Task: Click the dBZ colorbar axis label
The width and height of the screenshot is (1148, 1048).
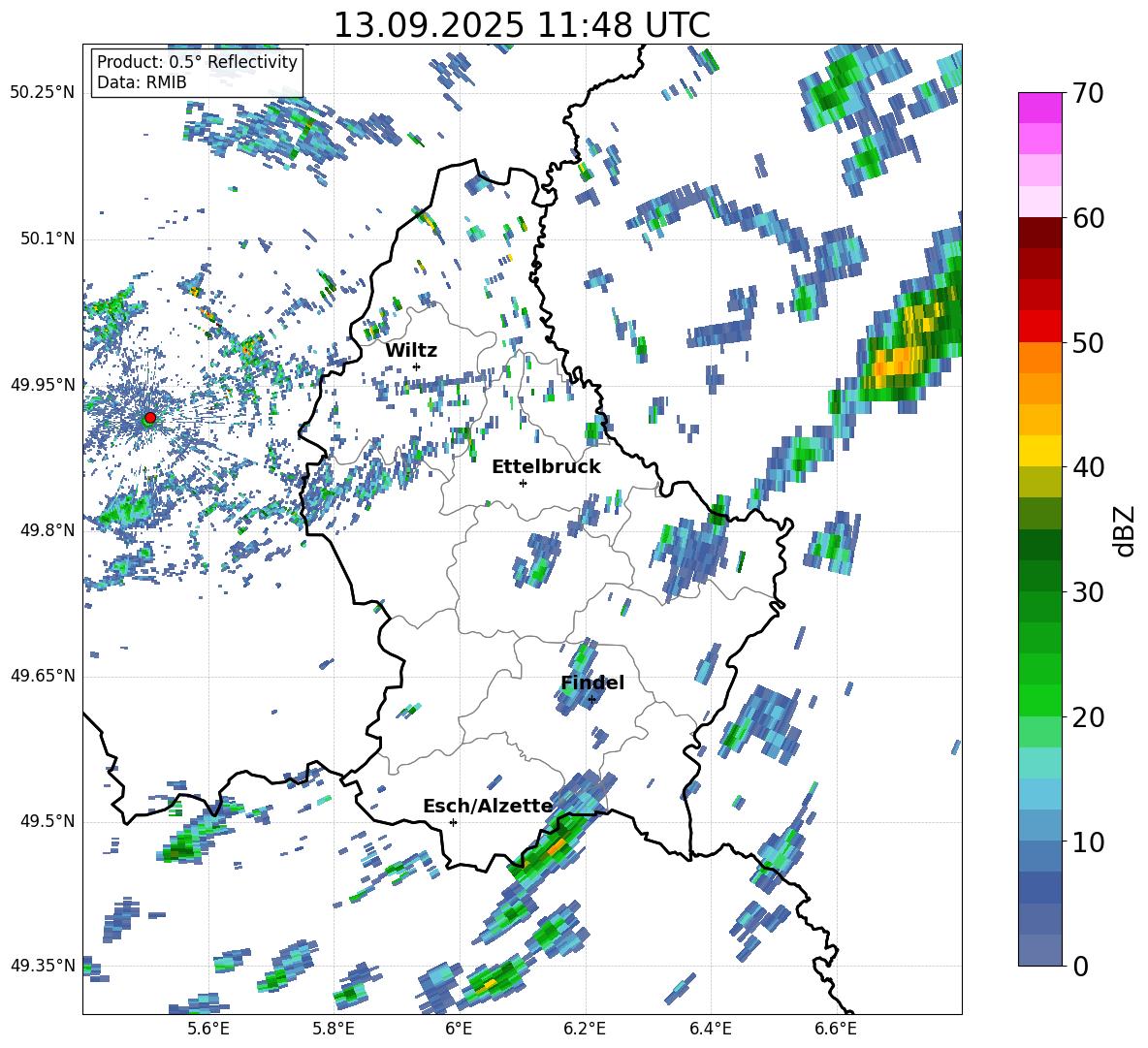Action: pos(1126,530)
